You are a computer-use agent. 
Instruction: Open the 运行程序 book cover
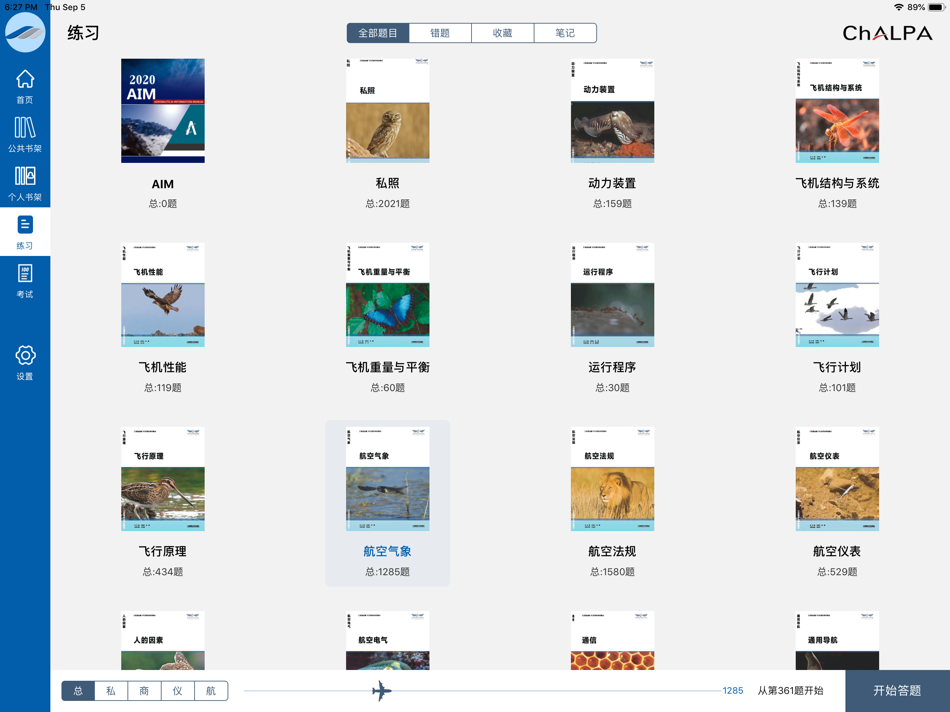613,295
